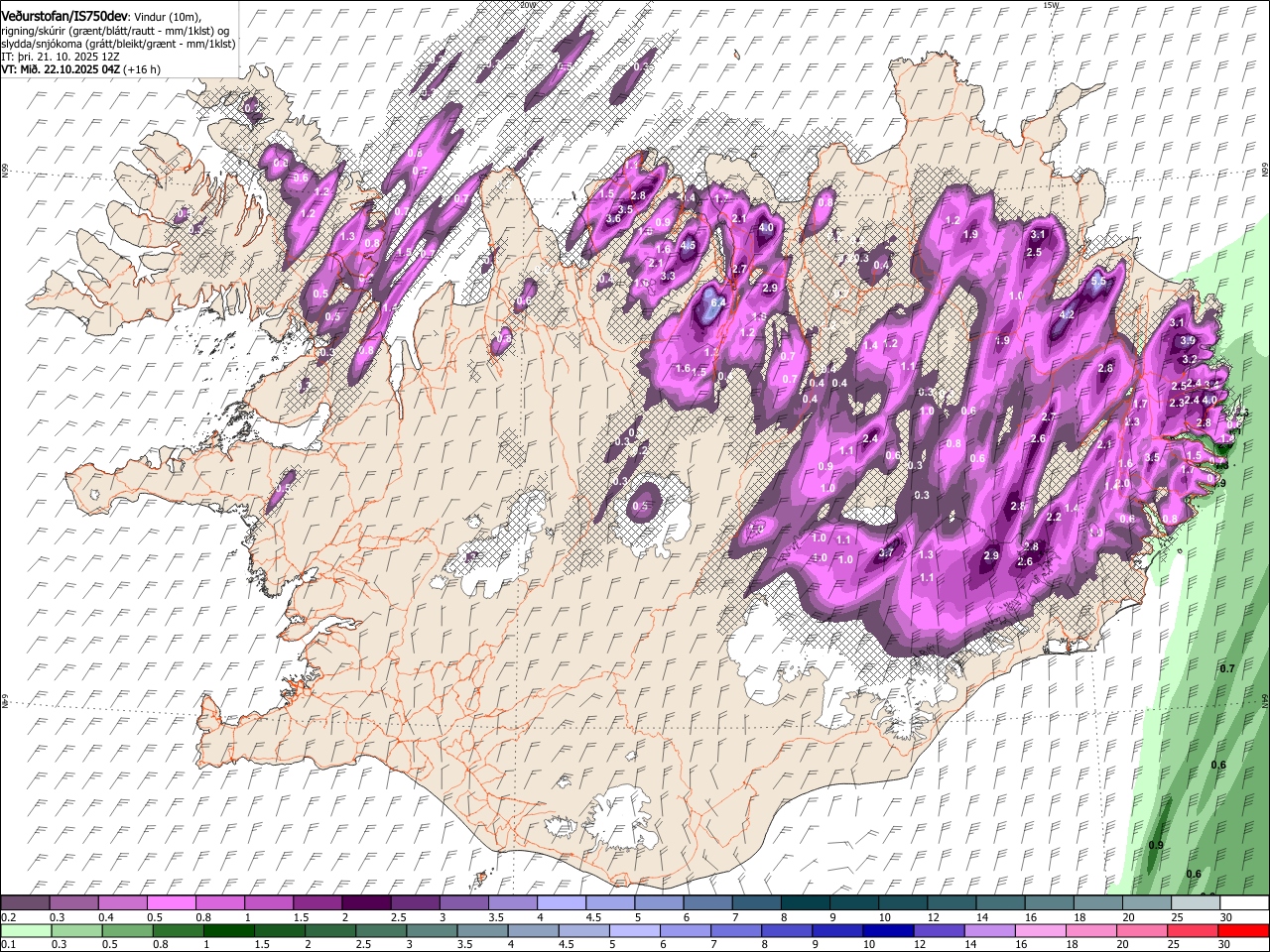Screen dimensions: 1270x952
Task: Pick the deep blue rain swatch labelled 10
Action: pos(887,931)
